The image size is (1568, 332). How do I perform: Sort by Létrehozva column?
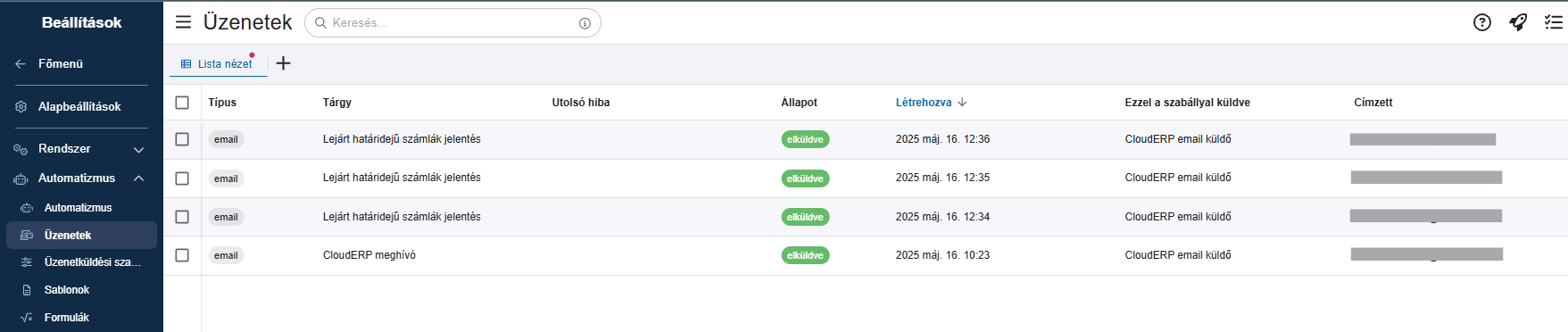924,103
